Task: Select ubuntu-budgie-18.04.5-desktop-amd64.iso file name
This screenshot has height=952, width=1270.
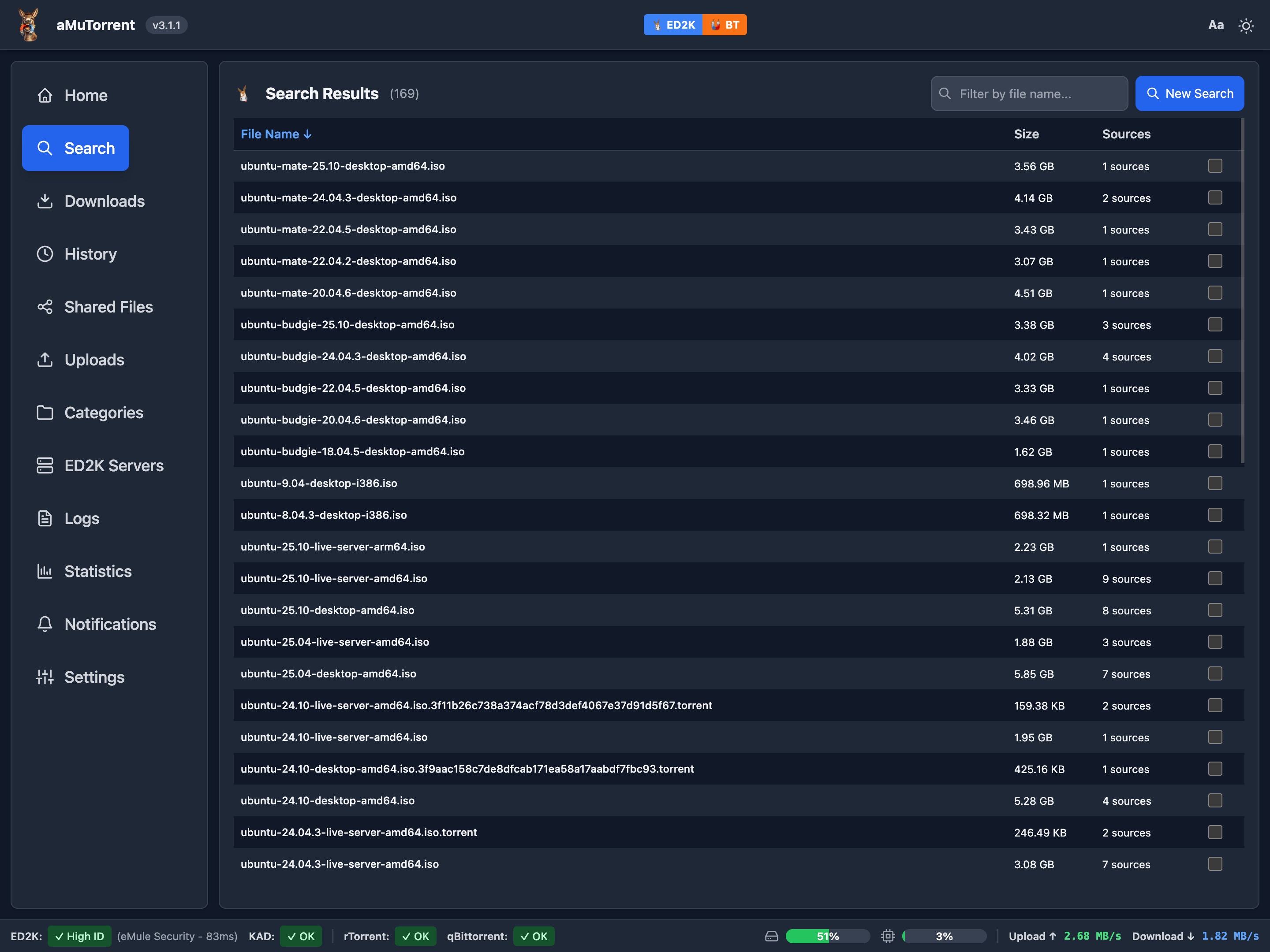Action: coord(352,452)
